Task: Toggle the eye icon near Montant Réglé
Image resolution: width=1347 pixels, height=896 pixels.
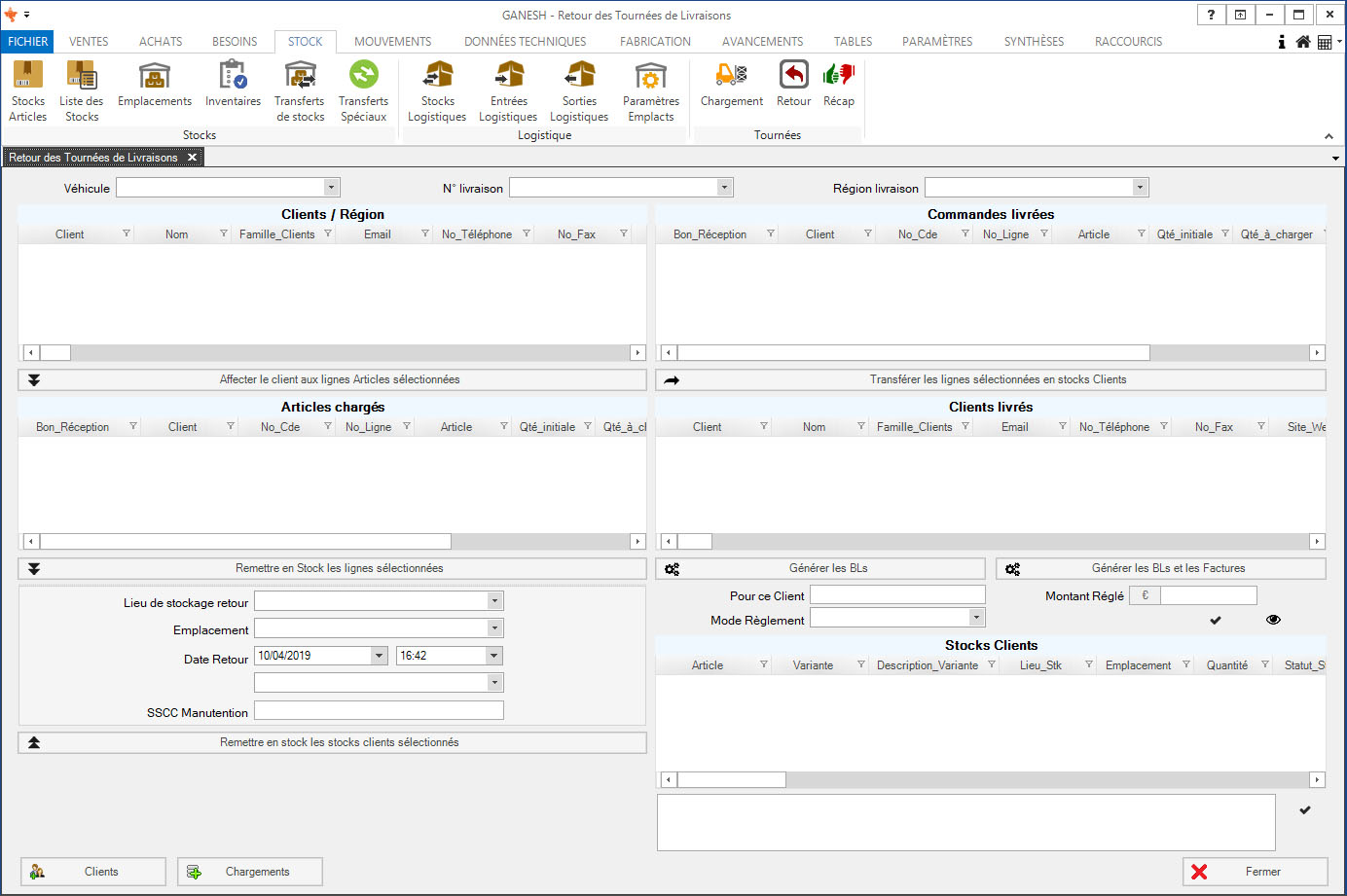Action: pyautogui.click(x=1273, y=620)
